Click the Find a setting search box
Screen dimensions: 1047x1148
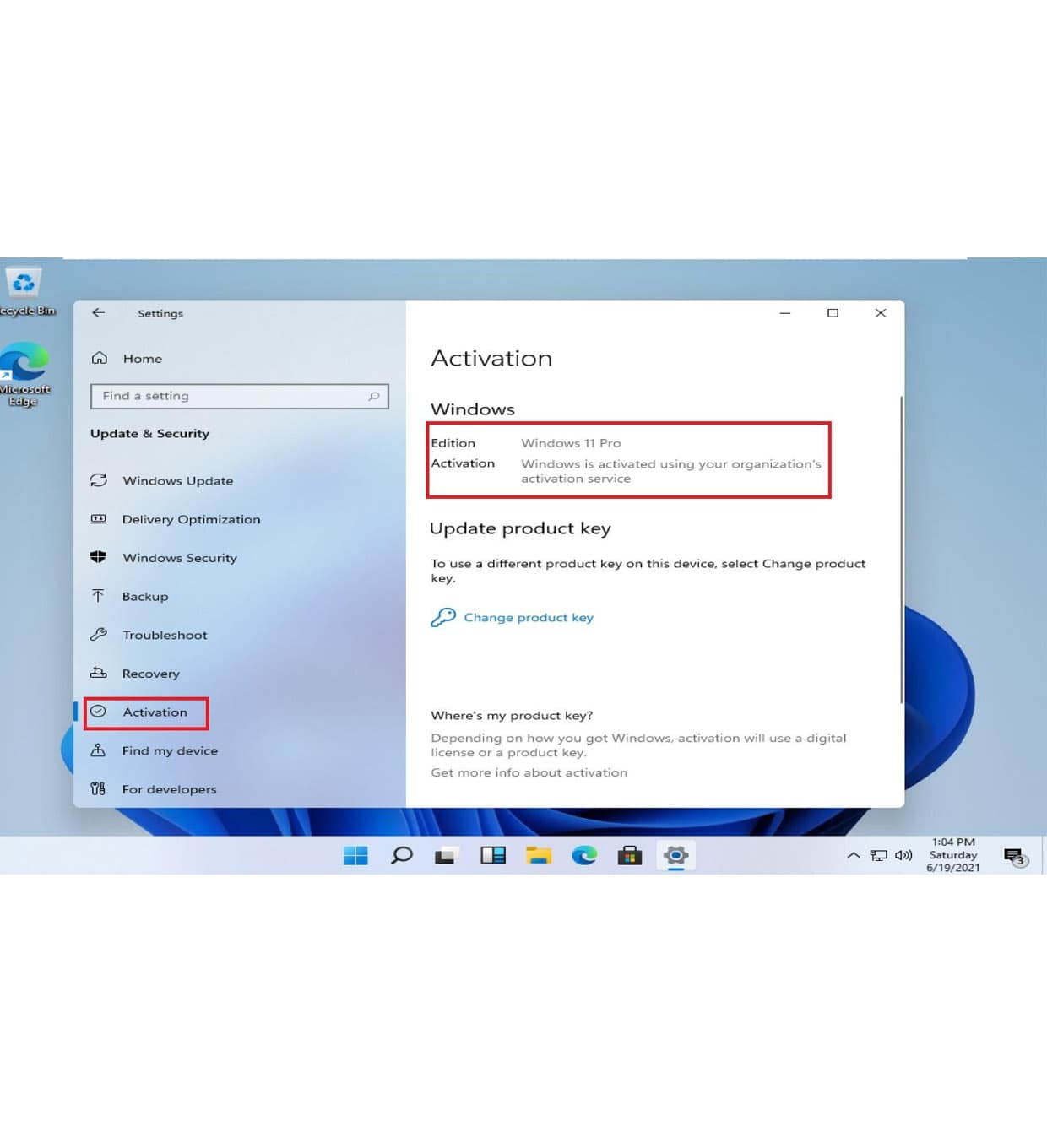(x=239, y=396)
